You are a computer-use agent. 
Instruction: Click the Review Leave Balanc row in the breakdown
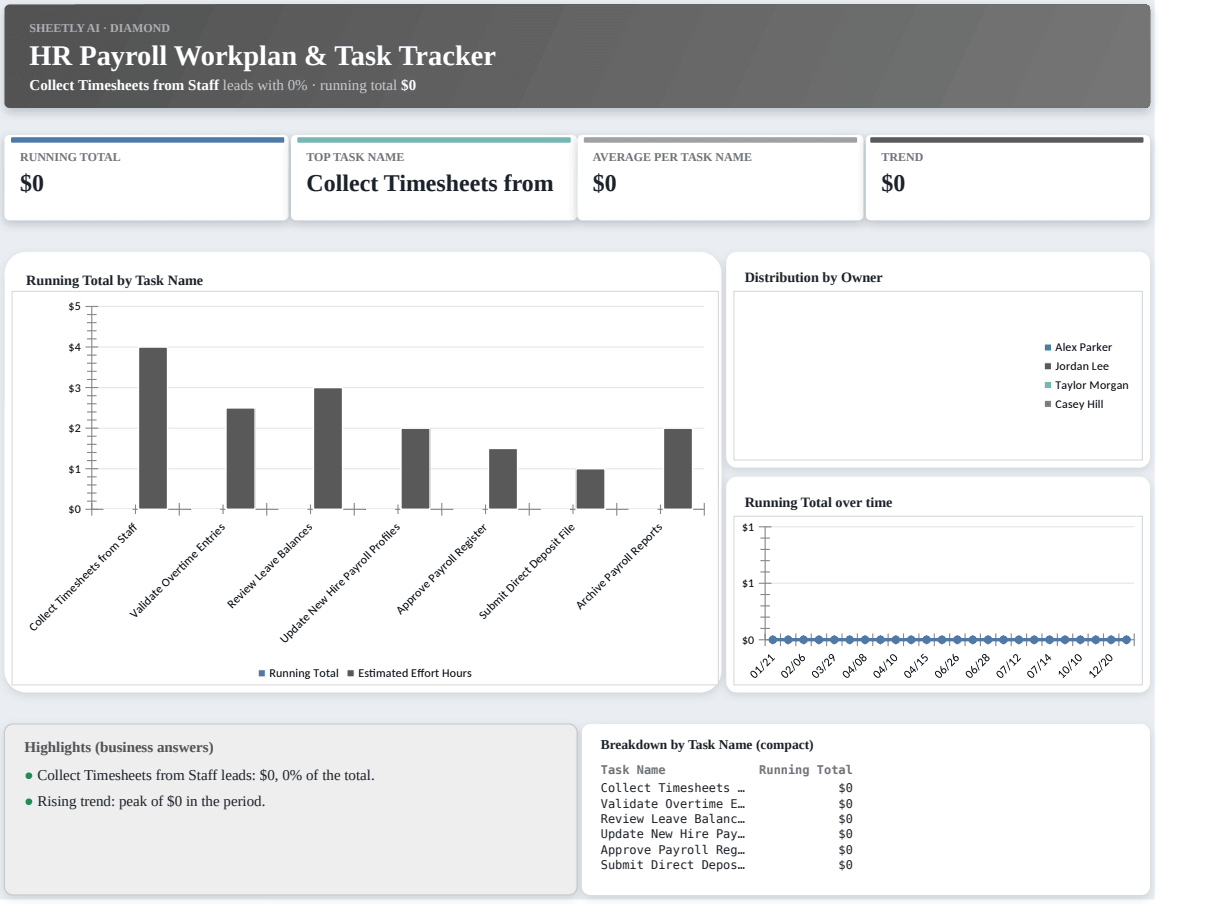[726, 818]
